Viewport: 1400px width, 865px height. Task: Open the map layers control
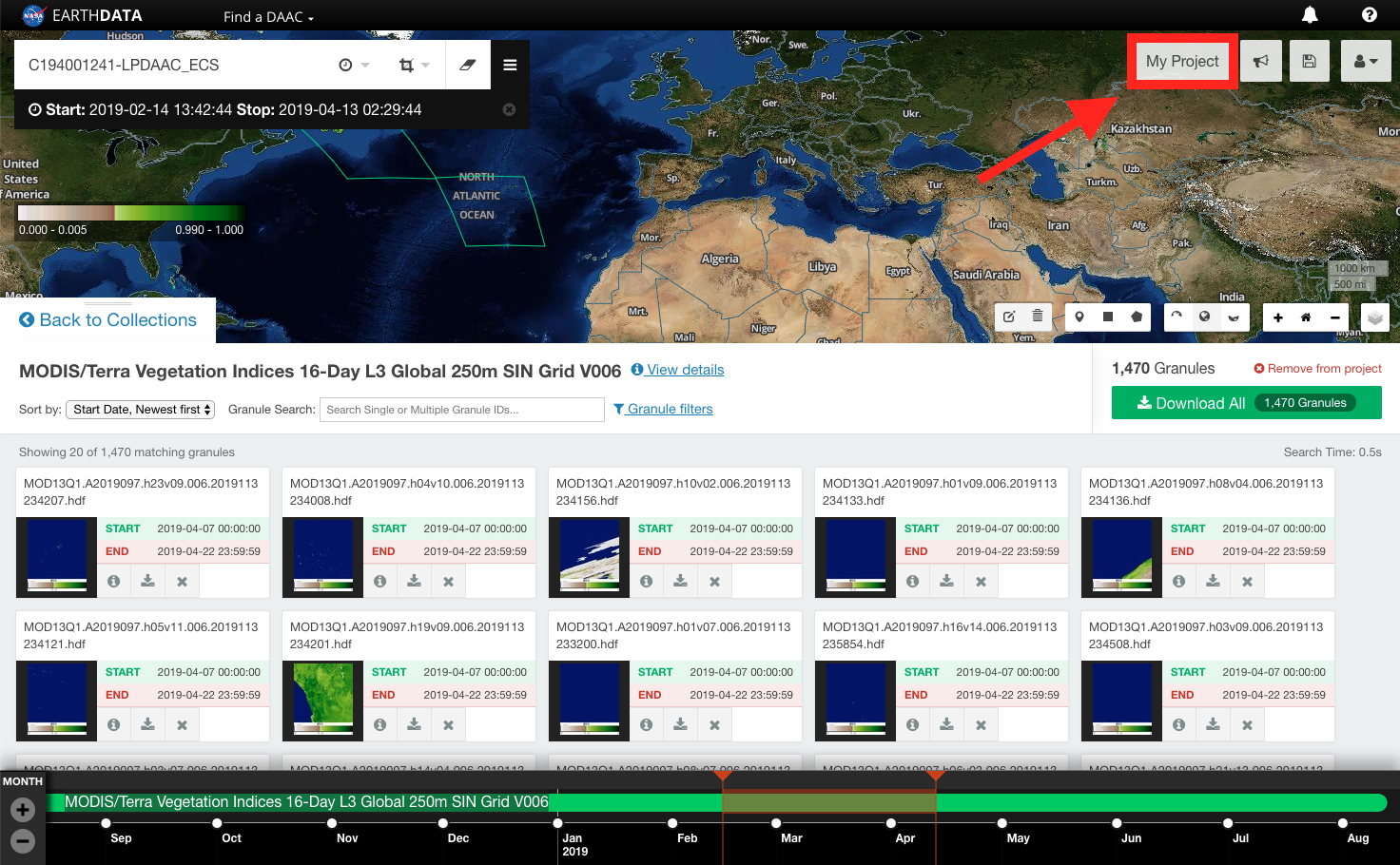point(1374,317)
